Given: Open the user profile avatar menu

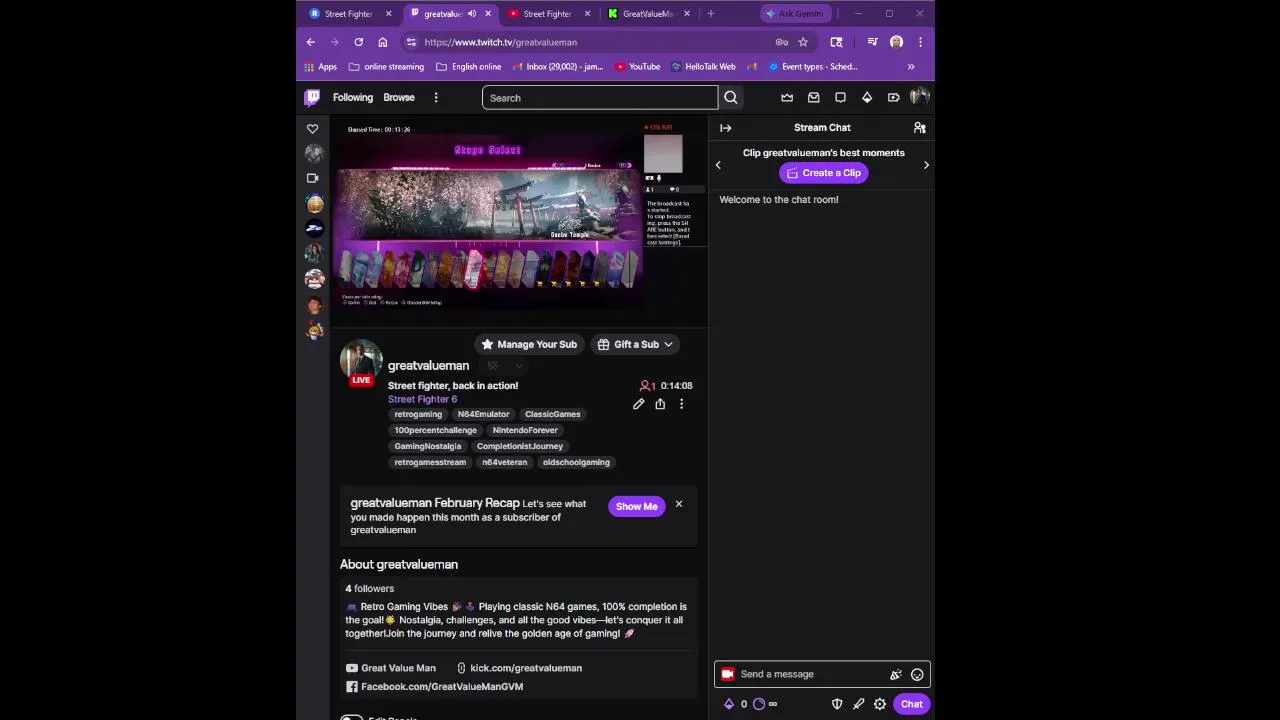Looking at the screenshot, I should pos(919,97).
